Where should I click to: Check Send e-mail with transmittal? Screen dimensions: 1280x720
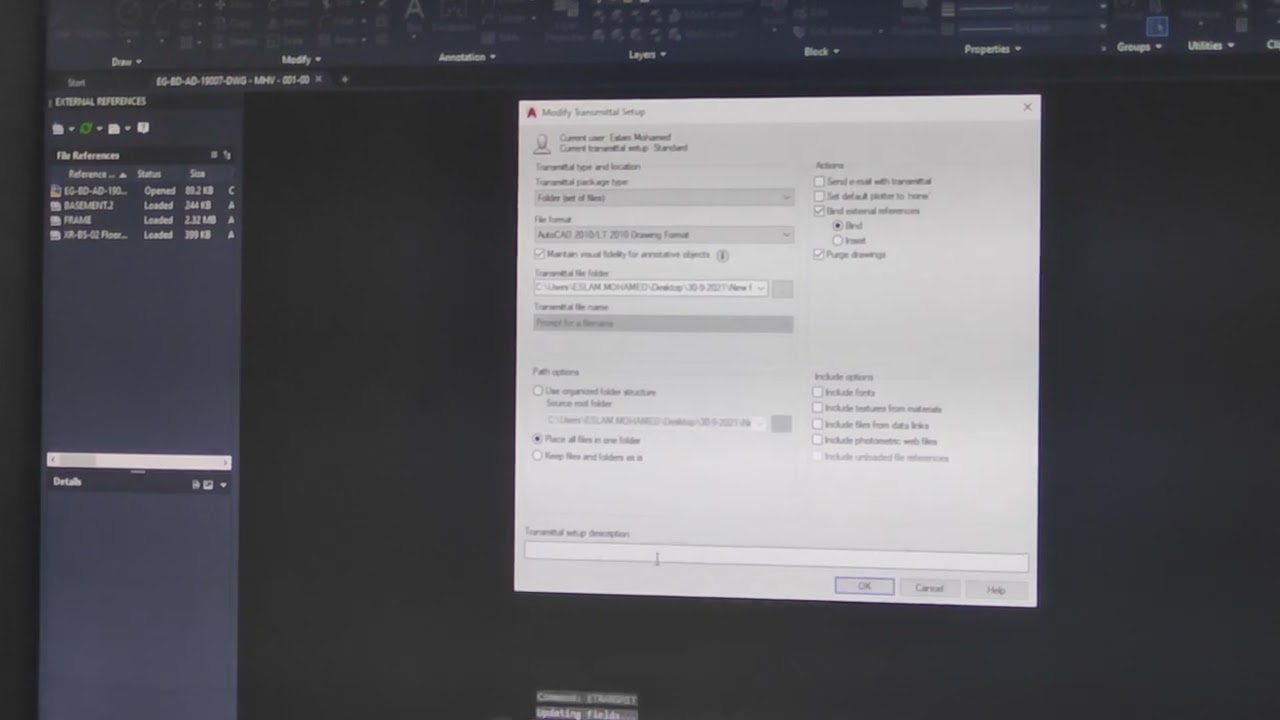click(819, 182)
